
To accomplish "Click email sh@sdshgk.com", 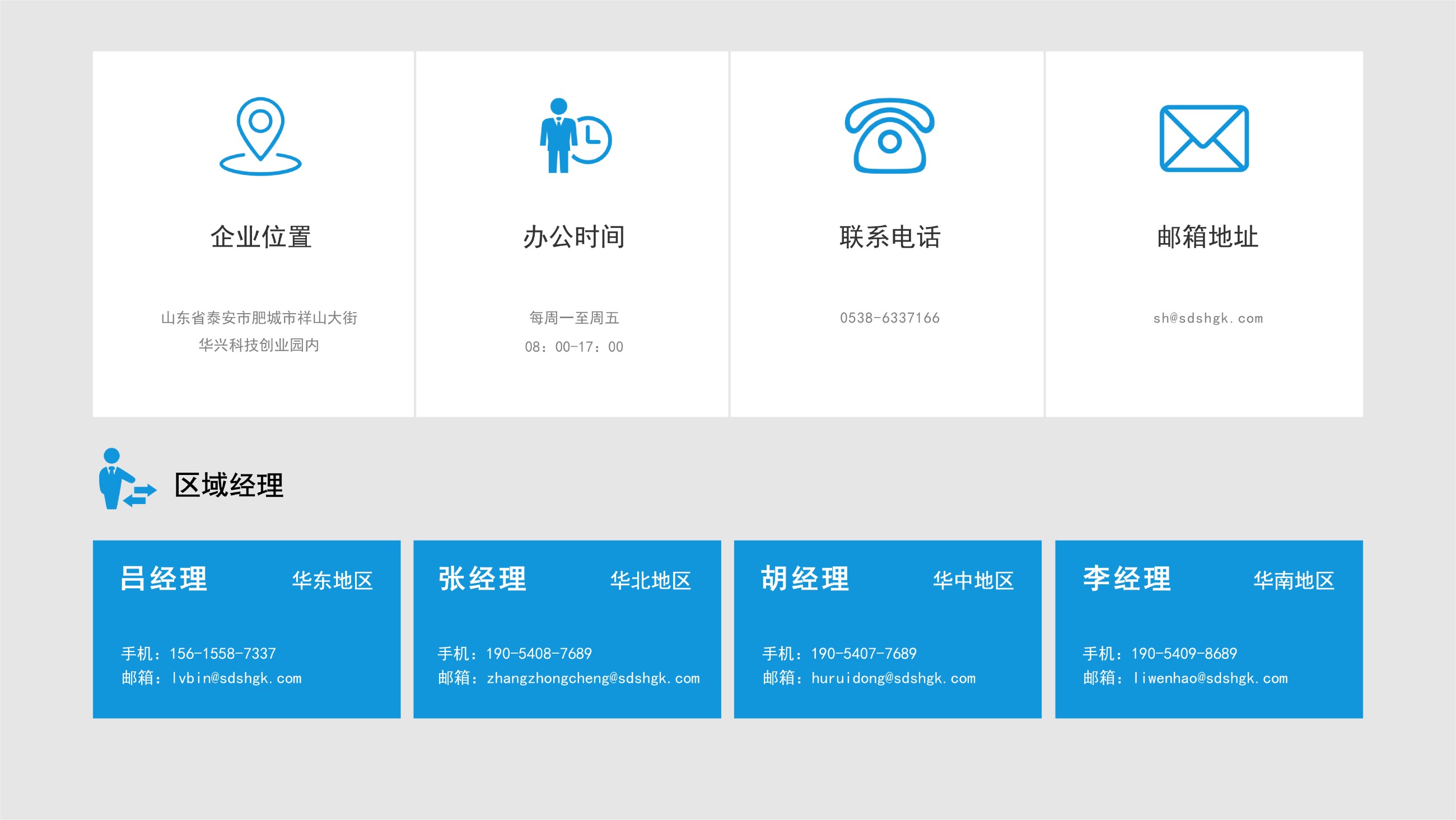I will tap(1208, 318).
